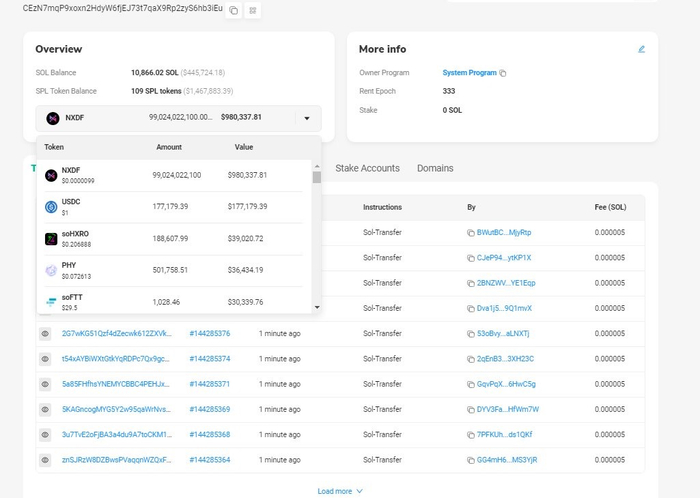
Task: Switch to the Stake Accounts tab
Action: click(x=367, y=168)
